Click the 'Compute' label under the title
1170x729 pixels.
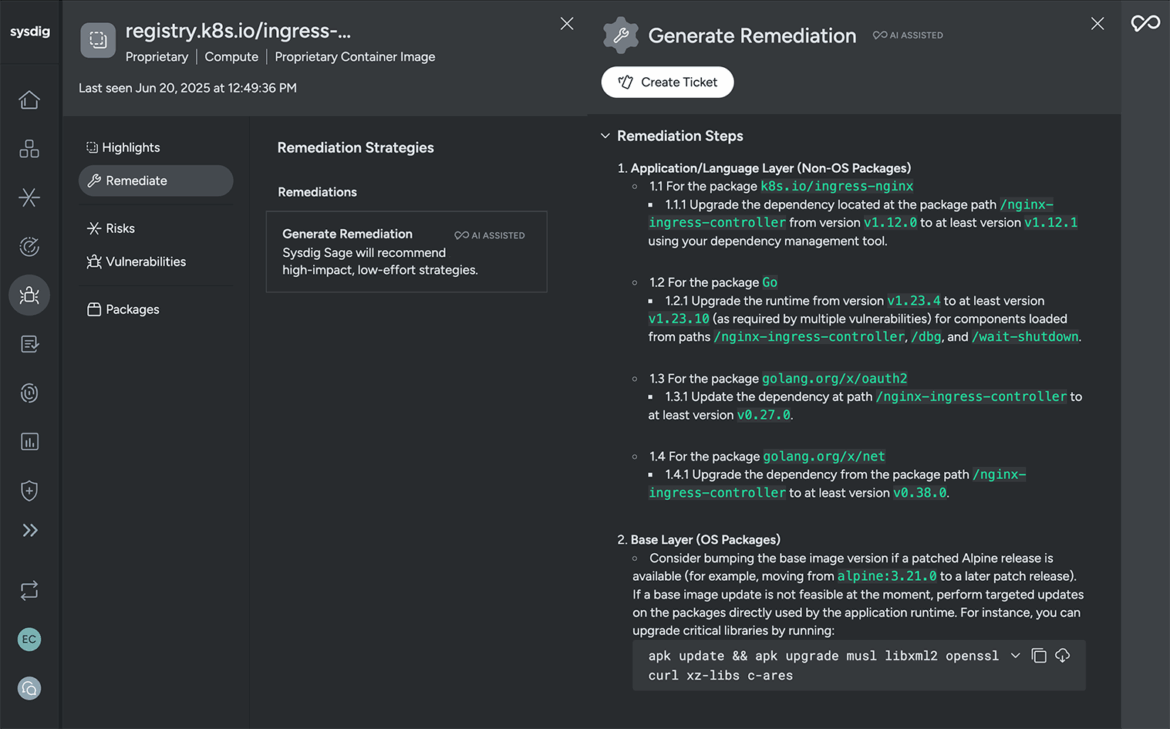coord(231,57)
